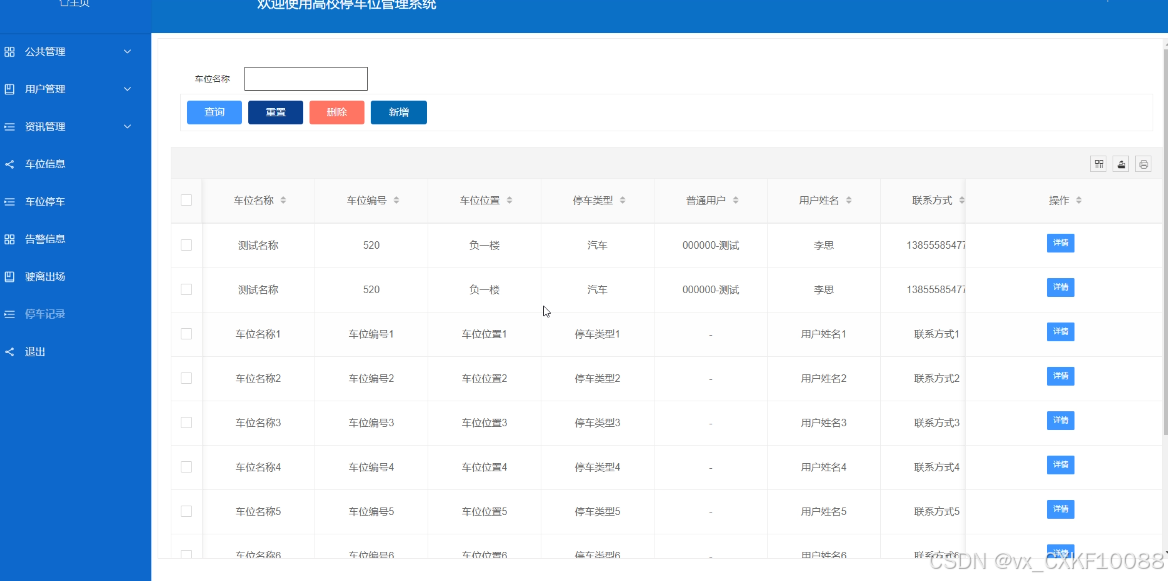Open 详情 for row 车位名称2

pos(1061,376)
